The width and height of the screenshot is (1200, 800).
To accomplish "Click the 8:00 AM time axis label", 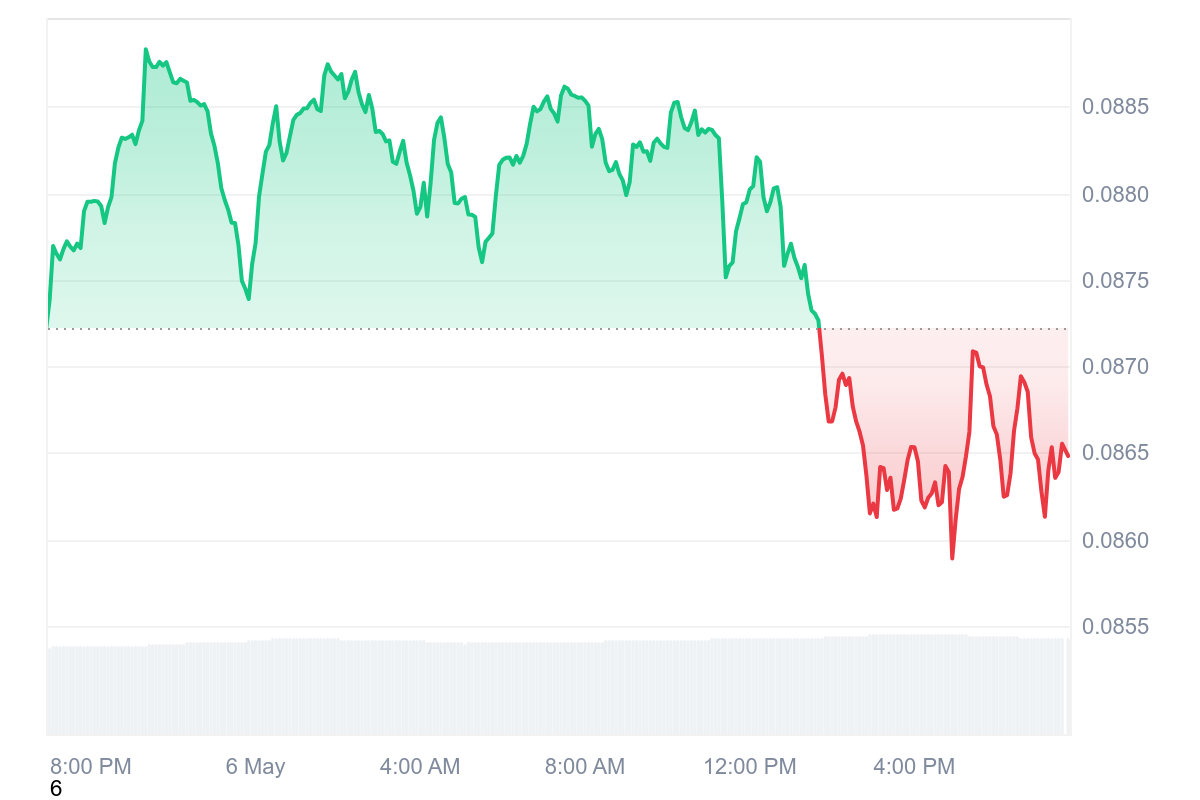I will 585,767.
